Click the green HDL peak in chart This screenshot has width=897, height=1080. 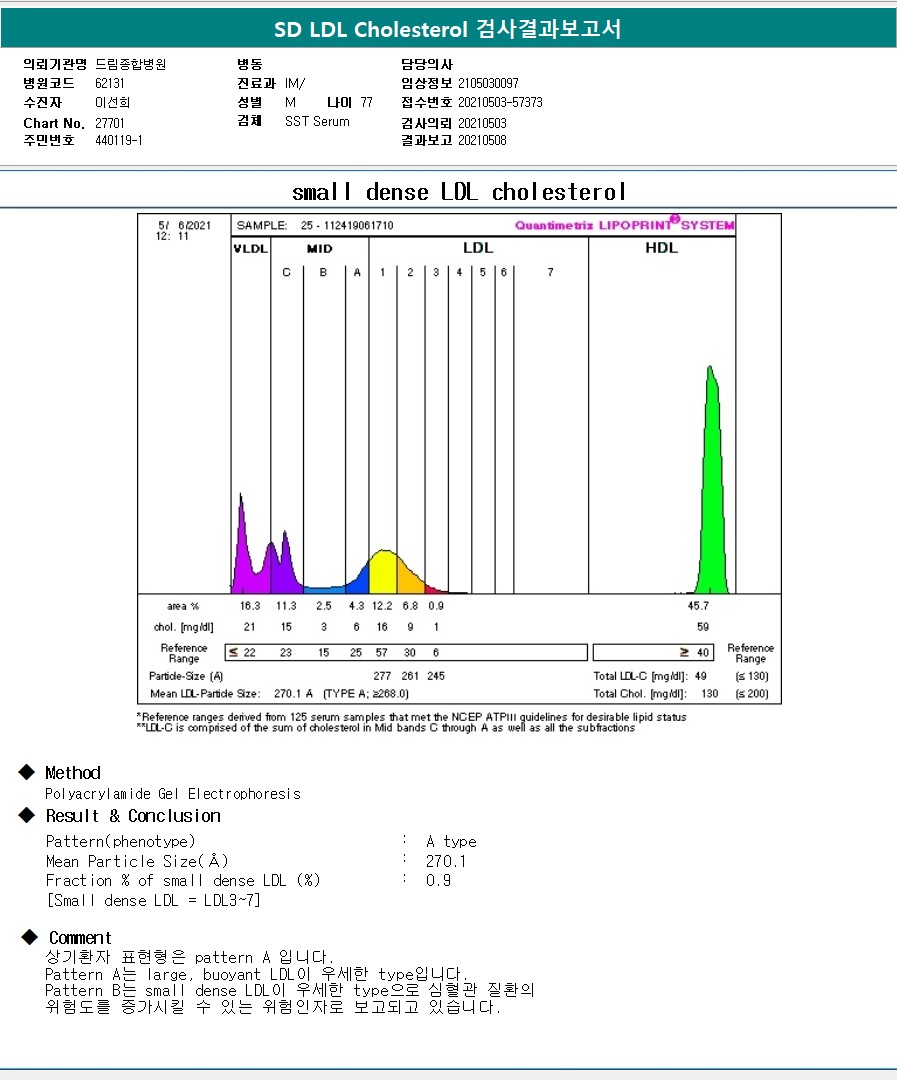click(x=712, y=496)
